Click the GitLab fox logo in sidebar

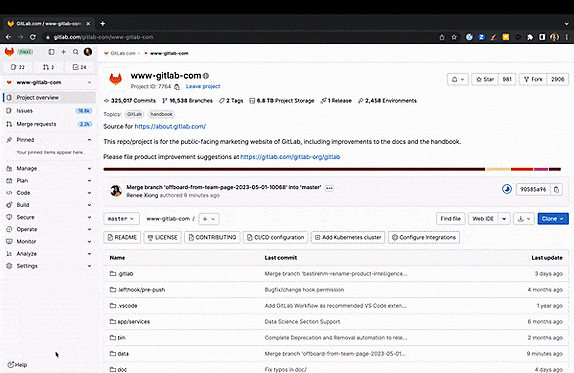tap(9, 52)
